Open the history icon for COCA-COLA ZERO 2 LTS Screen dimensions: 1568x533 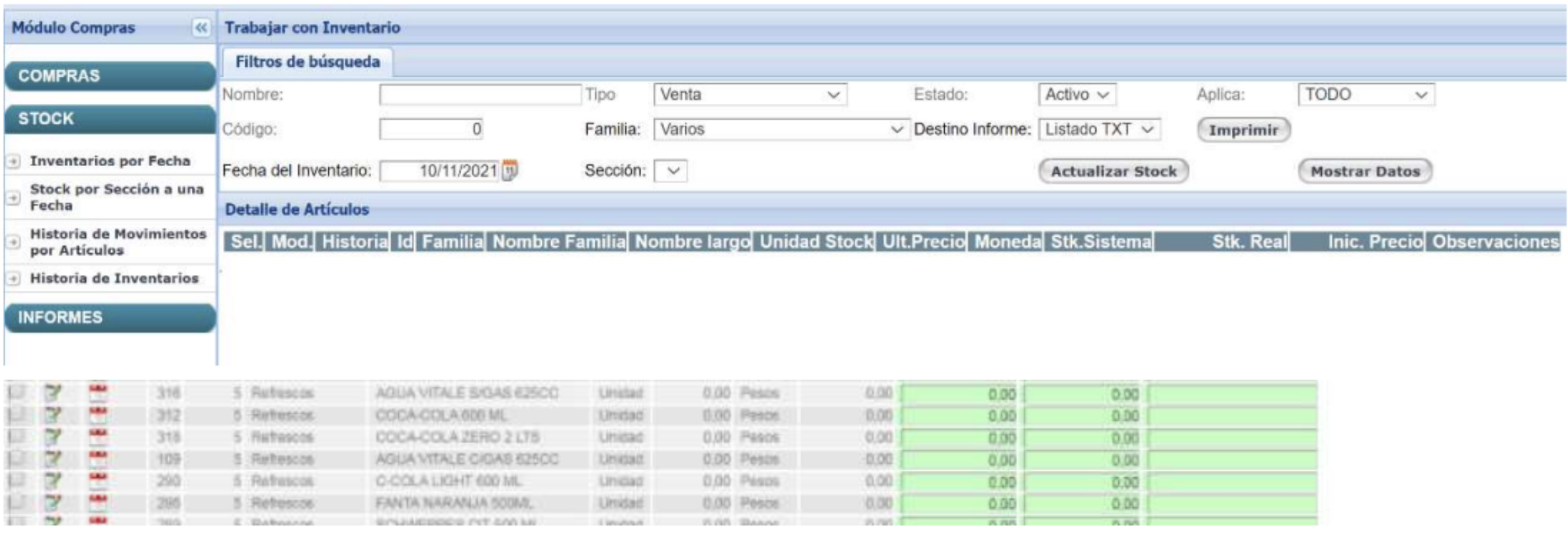point(98,437)
